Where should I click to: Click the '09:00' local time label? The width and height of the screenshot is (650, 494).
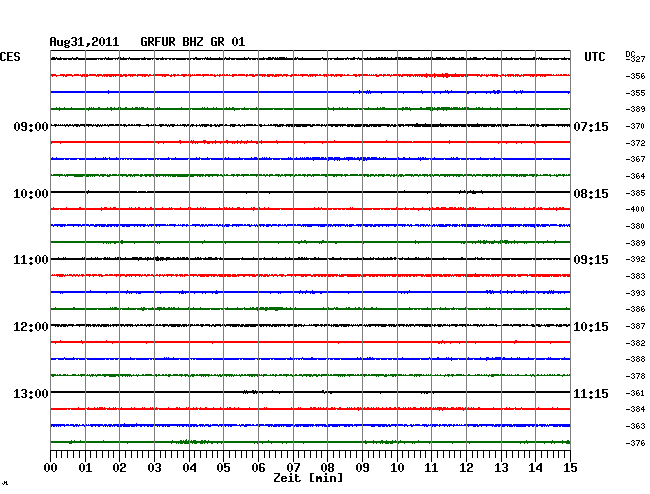tap(31, 126)
